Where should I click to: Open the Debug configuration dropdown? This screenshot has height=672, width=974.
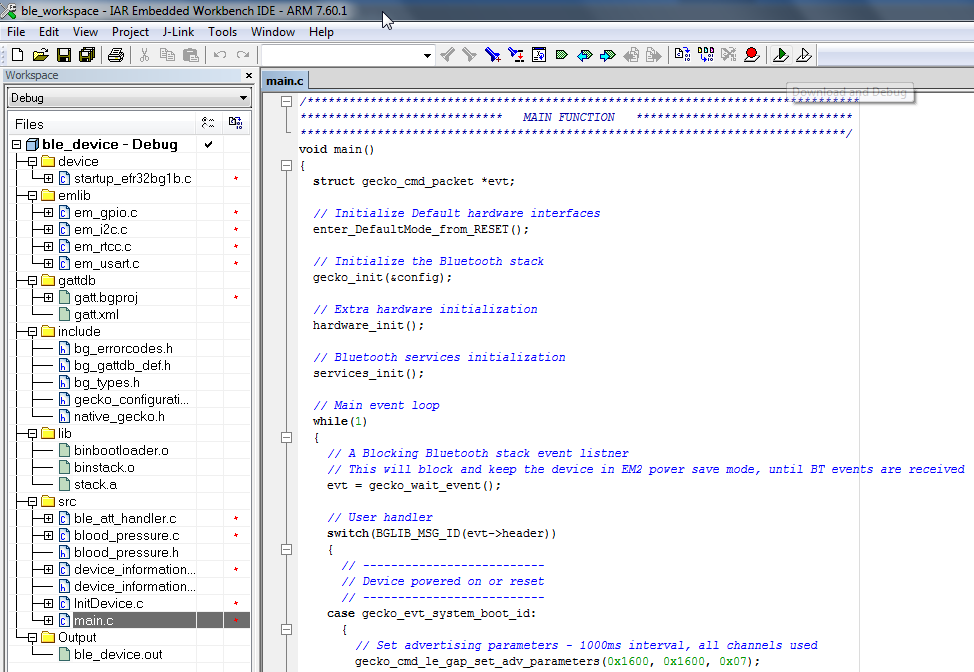coord(243,98)
